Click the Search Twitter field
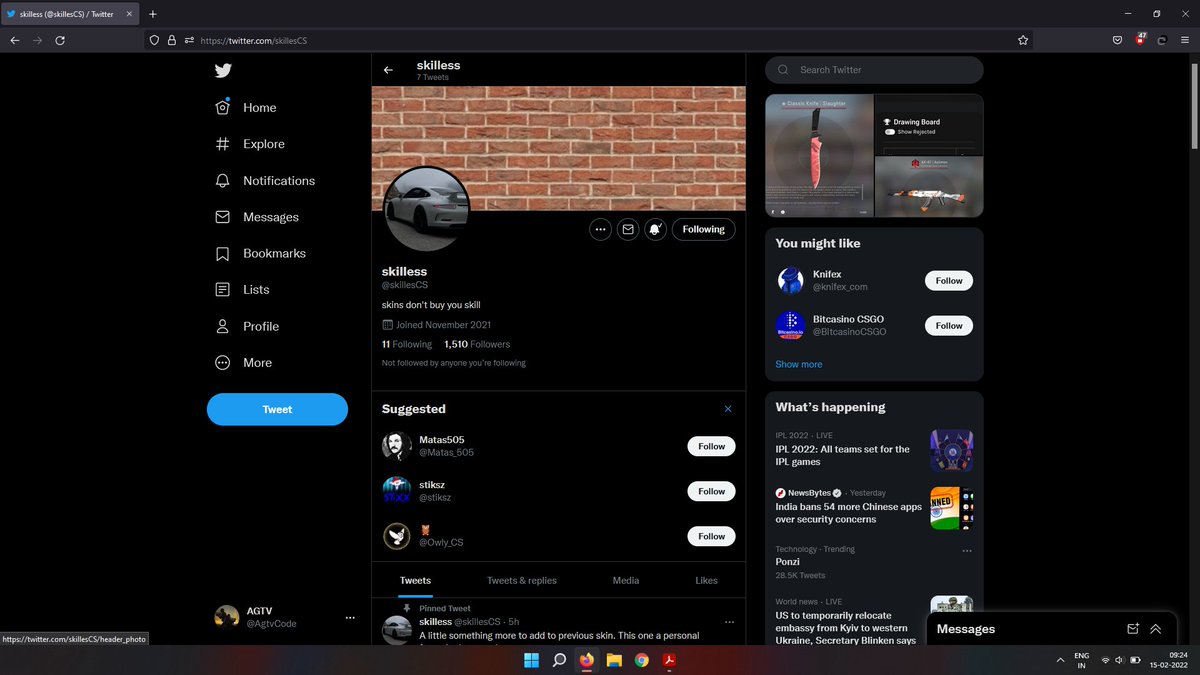This screenshot has height=675, width=1200. point(875,70)
